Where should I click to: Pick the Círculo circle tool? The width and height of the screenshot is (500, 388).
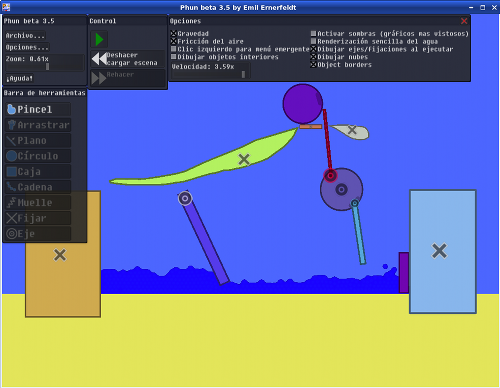pos(38,156)
